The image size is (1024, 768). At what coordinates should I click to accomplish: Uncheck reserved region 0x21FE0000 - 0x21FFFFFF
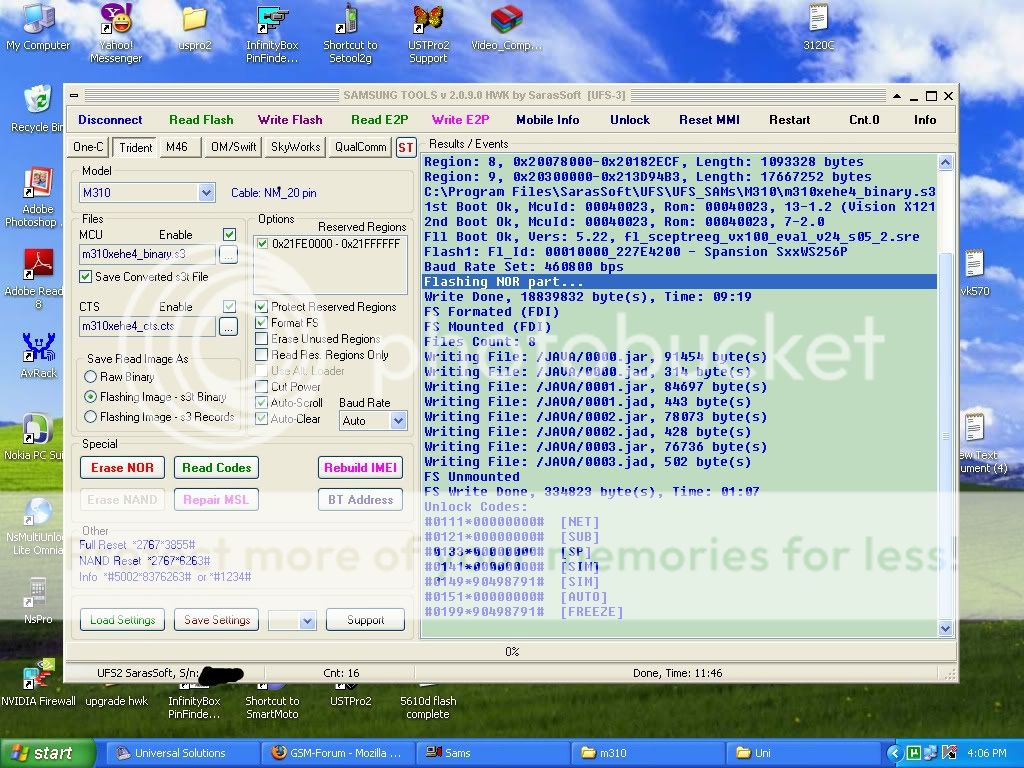263,244
